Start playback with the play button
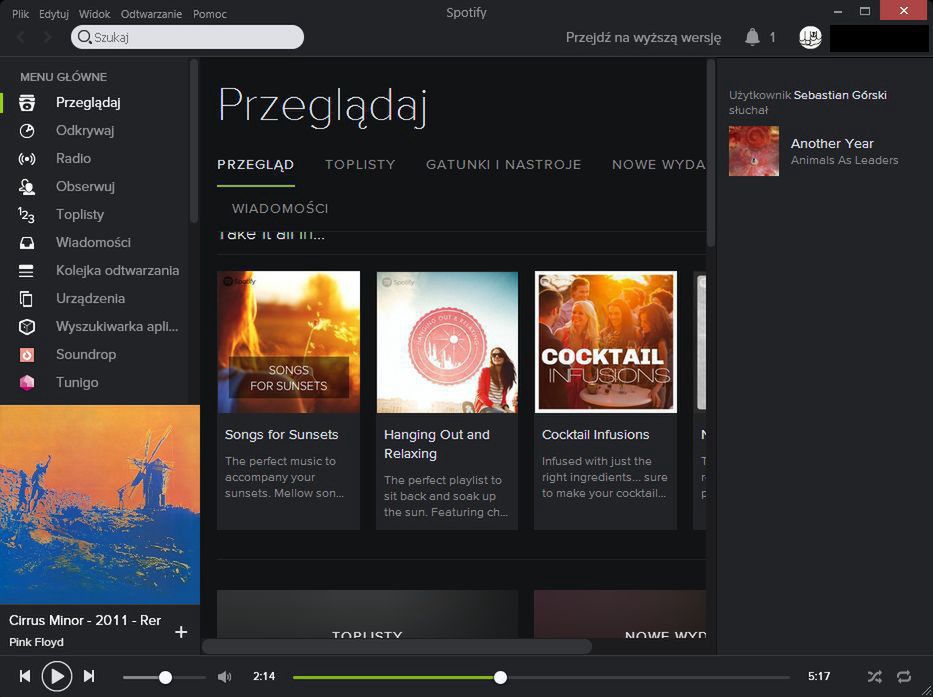 [57, 676]
